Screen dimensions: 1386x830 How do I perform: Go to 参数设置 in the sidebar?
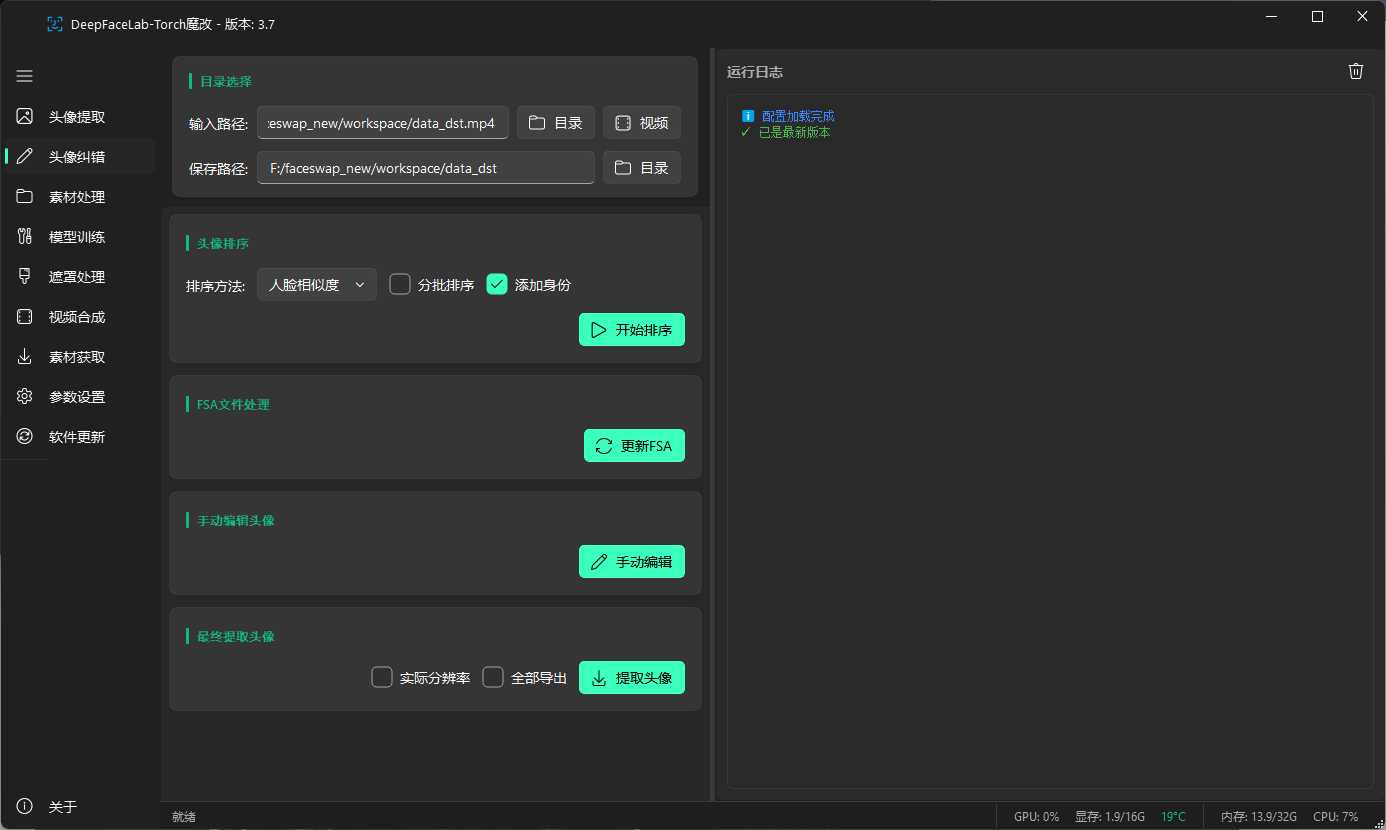coord(77,397)
